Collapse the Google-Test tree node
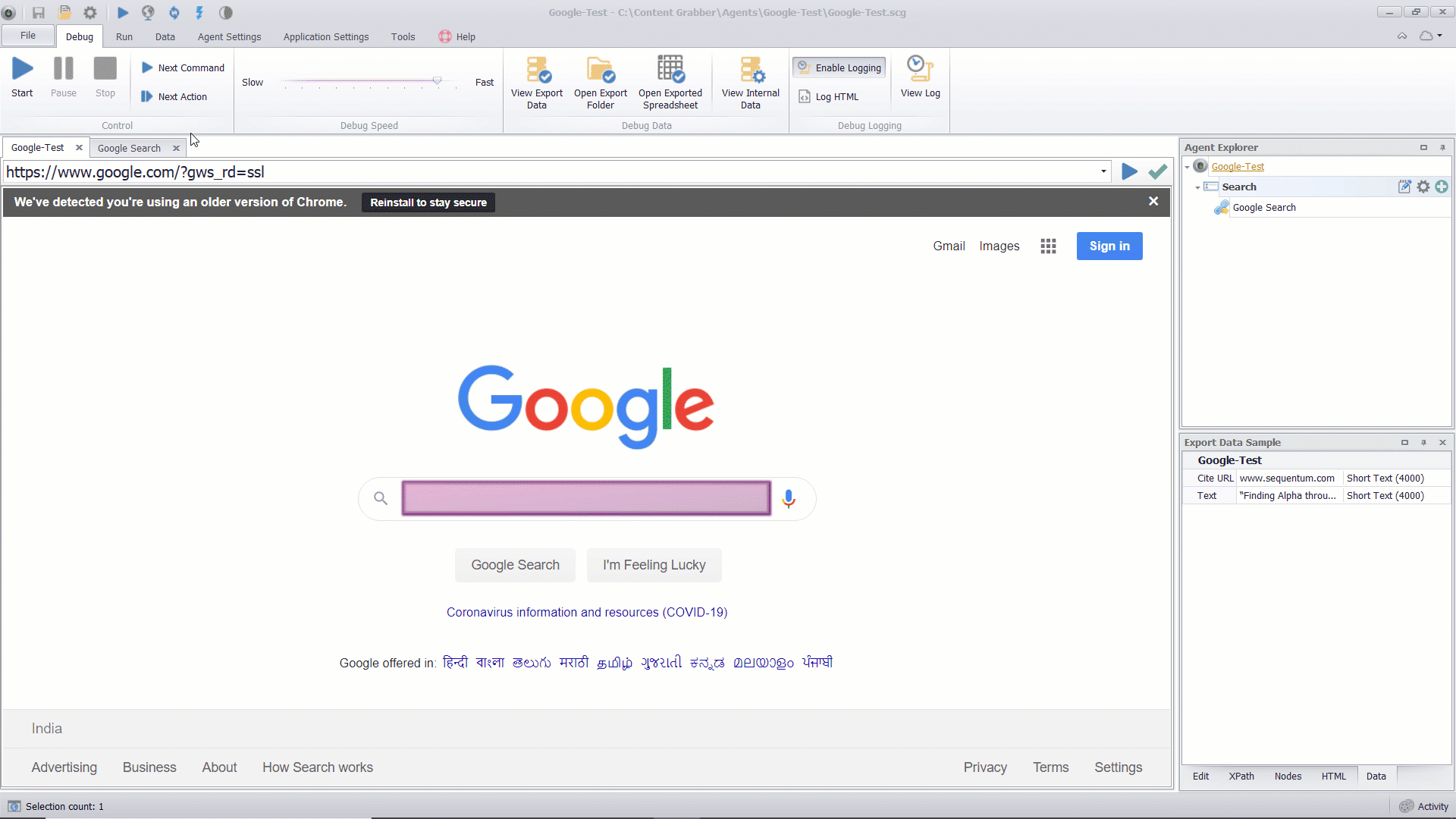This screenshot has width=1456, height=819. (x=1188, y=167)
